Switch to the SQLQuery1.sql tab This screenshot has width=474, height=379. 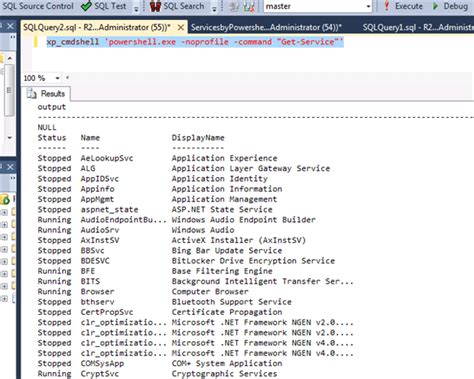(x=418, y=27)
